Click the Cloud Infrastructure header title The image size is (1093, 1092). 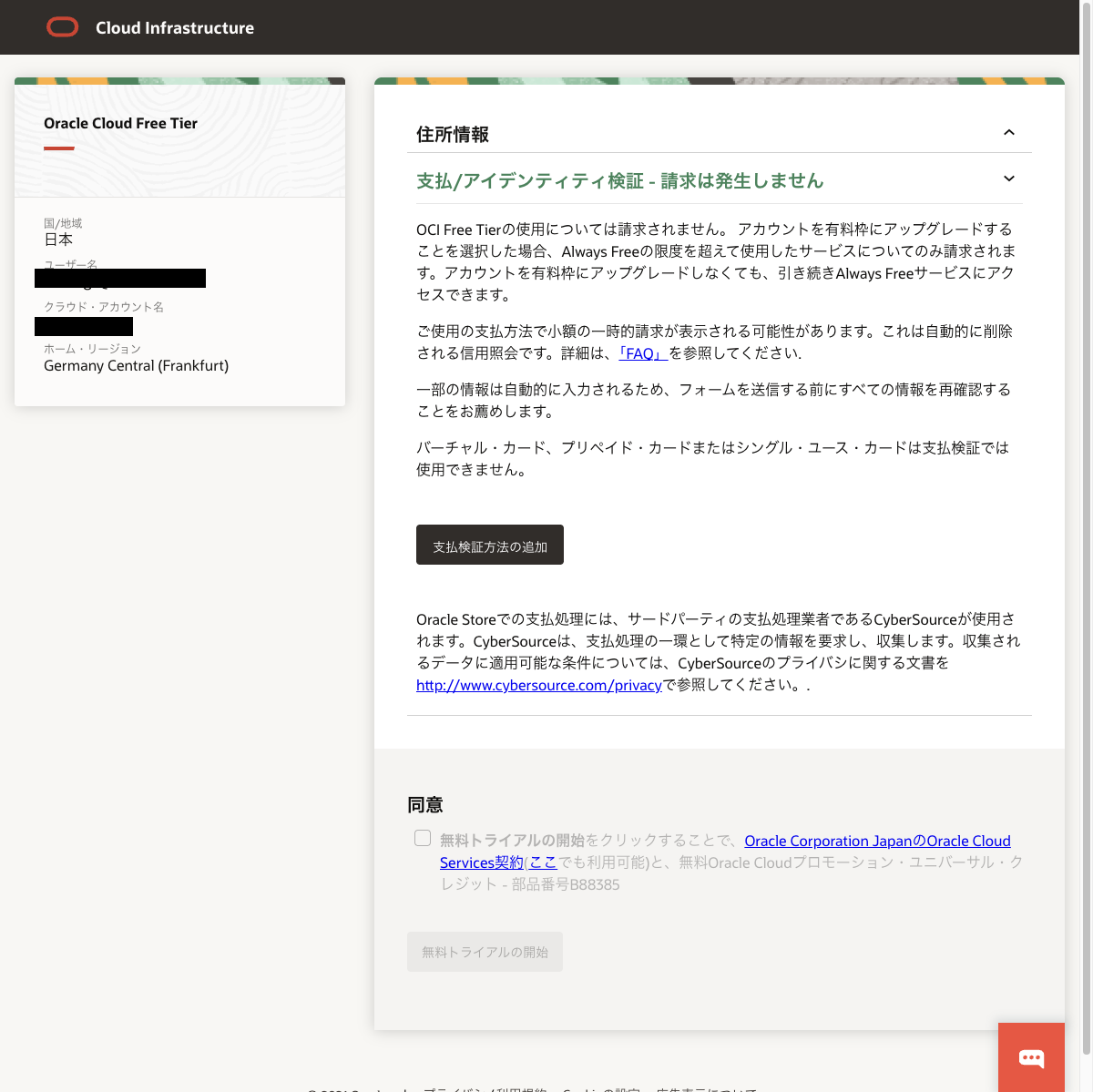(x=174, y=27)
